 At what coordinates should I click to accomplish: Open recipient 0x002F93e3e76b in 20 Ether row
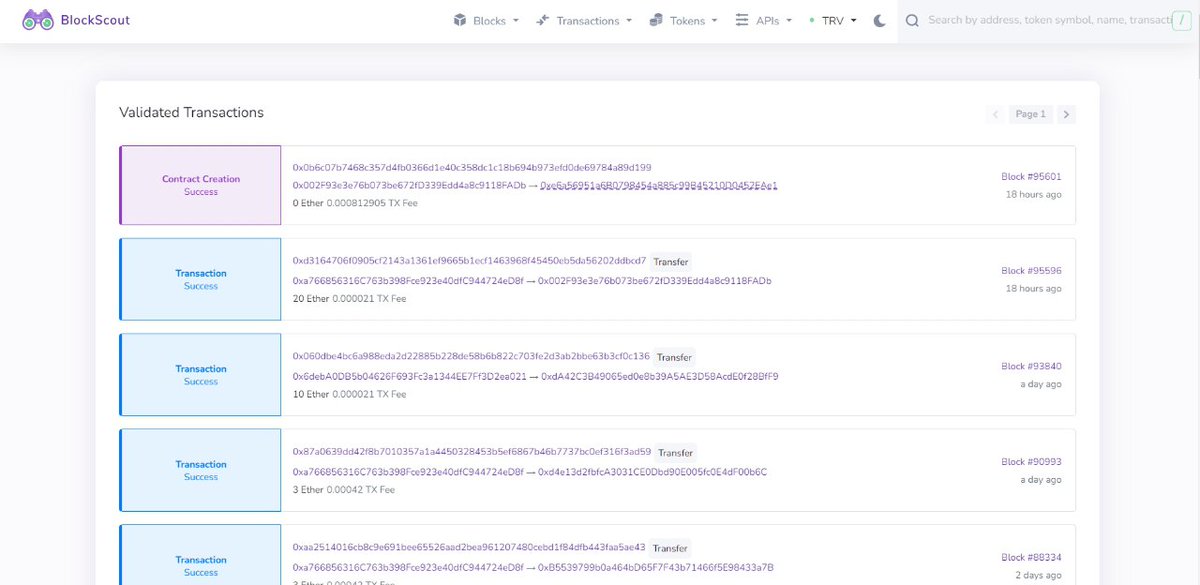click(x=655, y=281)
